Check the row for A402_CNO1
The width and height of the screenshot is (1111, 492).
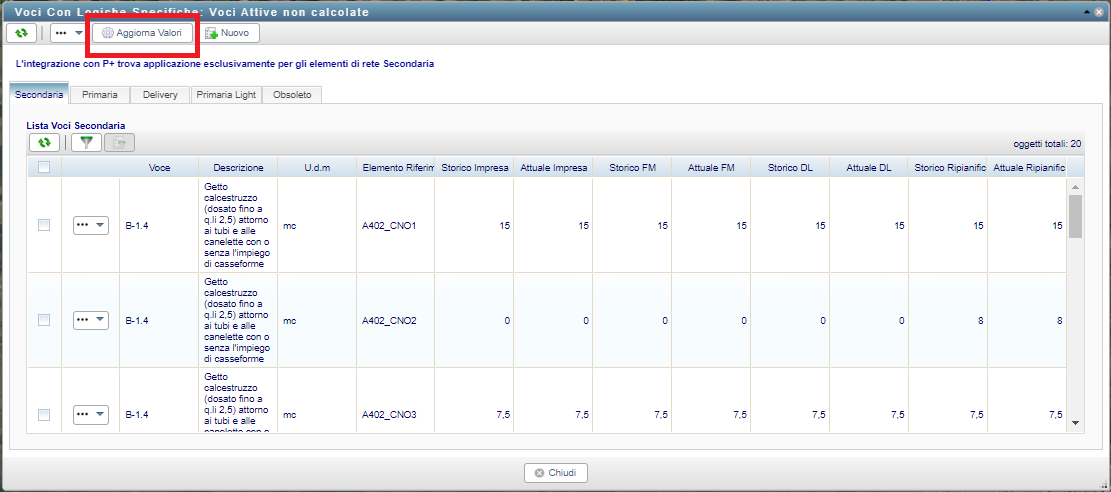44,226
